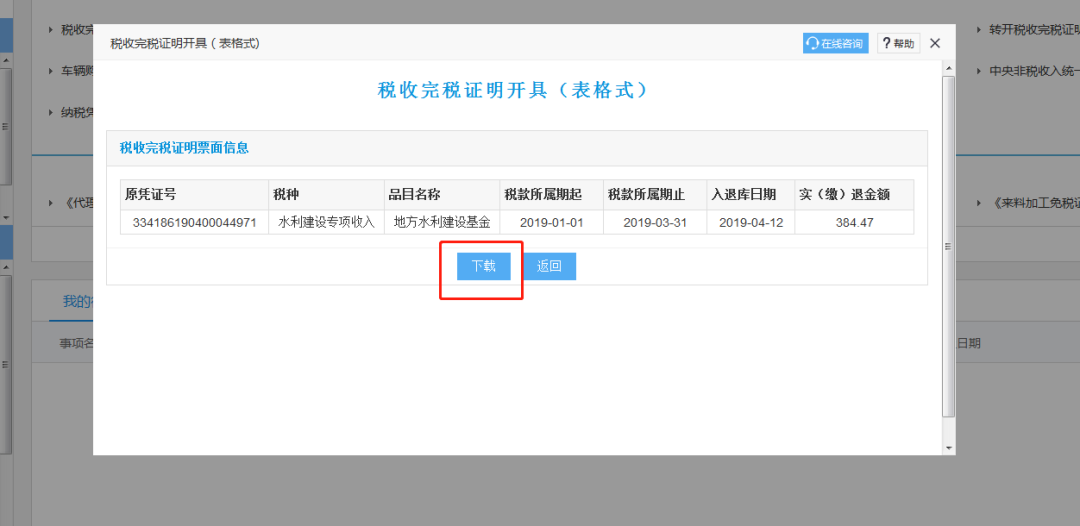Screen dimensions: 1080x526
Task: Click the 原凭证号 column header
Action: click(195, 195)
